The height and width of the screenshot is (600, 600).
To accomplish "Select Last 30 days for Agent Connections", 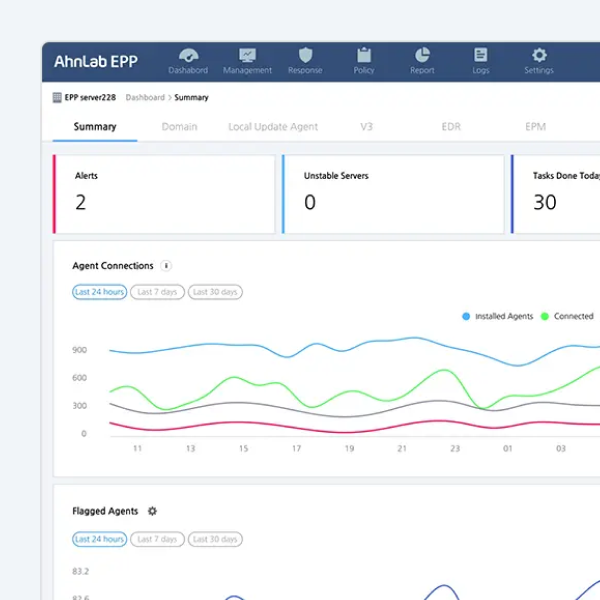I will point(215,292).
